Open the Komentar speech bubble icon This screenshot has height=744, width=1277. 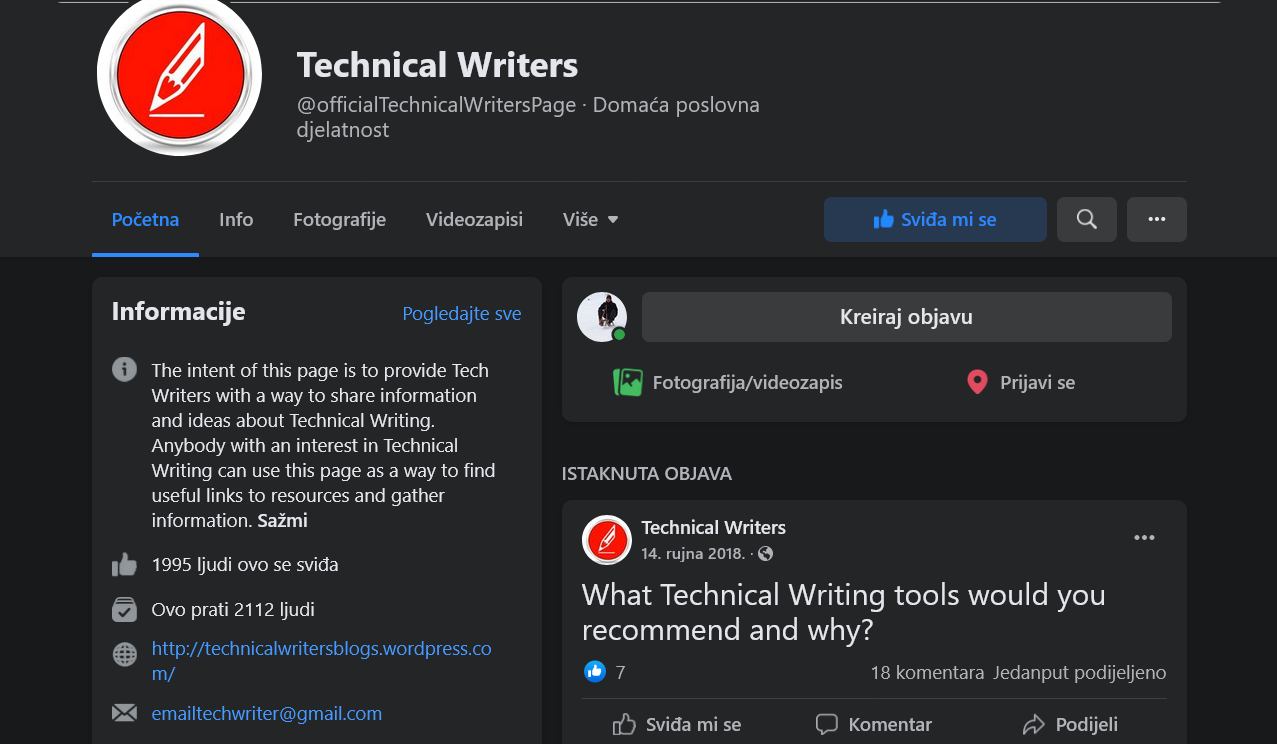(826, 724)
